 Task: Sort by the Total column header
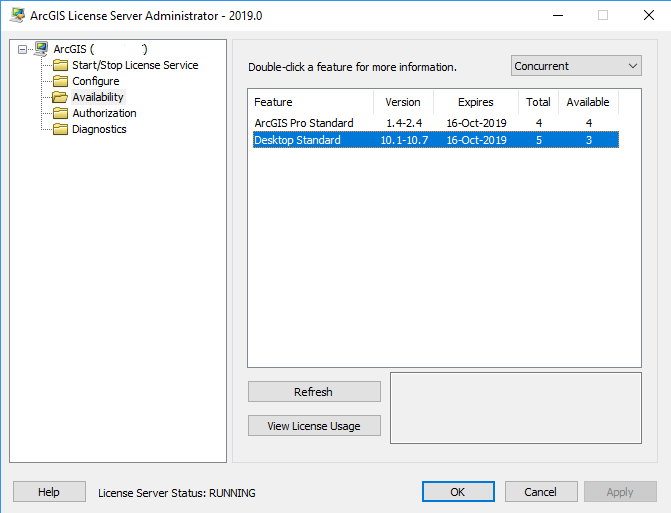coord(538,102)
